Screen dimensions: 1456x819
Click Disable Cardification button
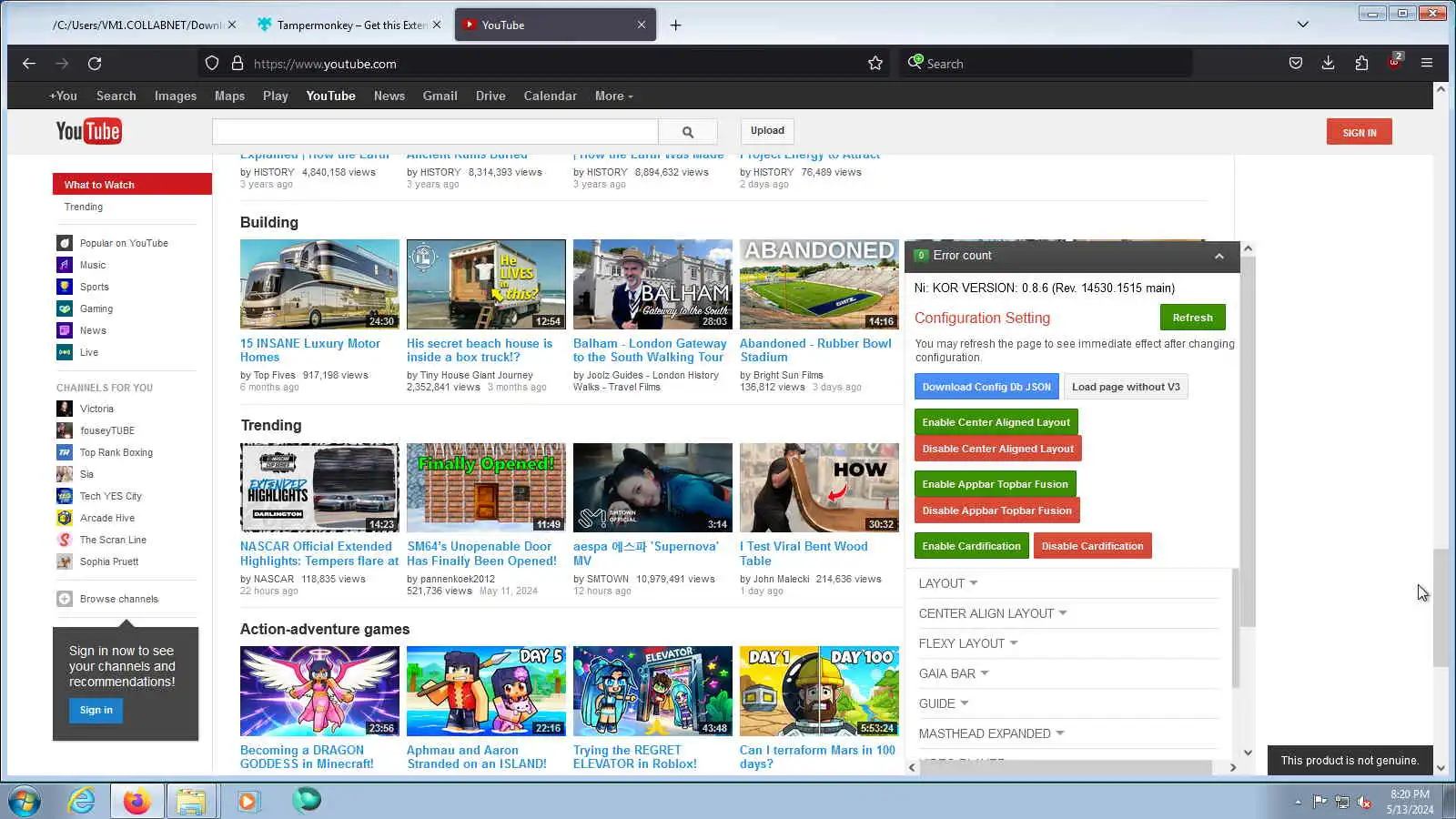click(1092, 546)
